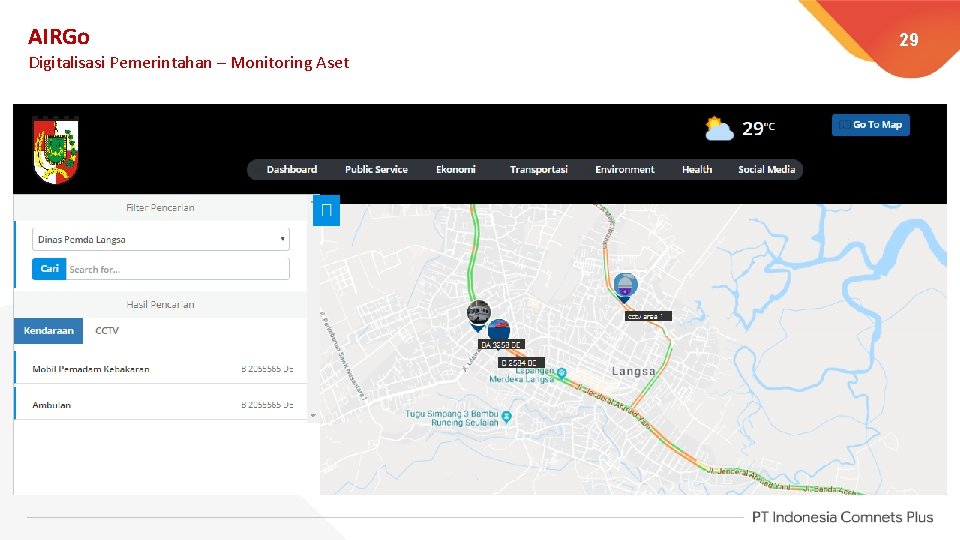Open the Transportasi menu
The width and height of the screenshot is (960, 540).
[x=539, y=170]
